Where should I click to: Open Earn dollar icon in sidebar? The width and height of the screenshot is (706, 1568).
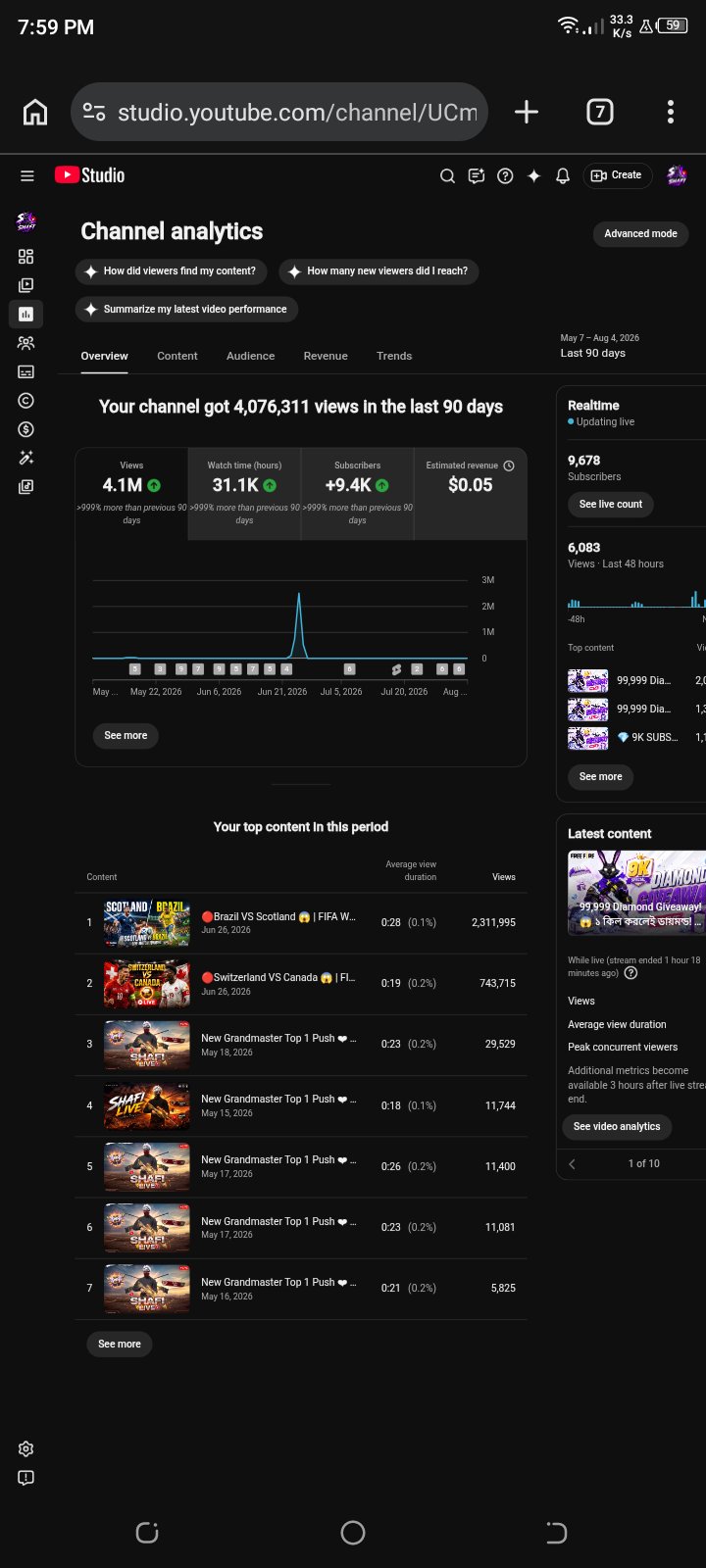click(26, 429)
